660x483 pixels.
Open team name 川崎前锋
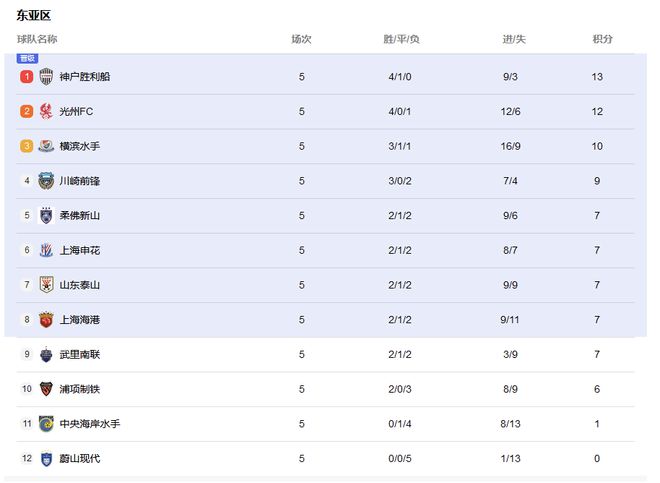click(x=80, y=181)
